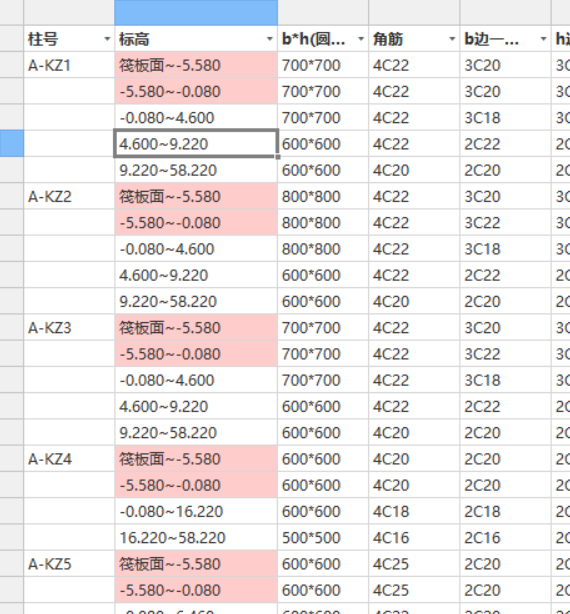
Task: Click the highlighted row header of selected row
Action: coord(12,144)
